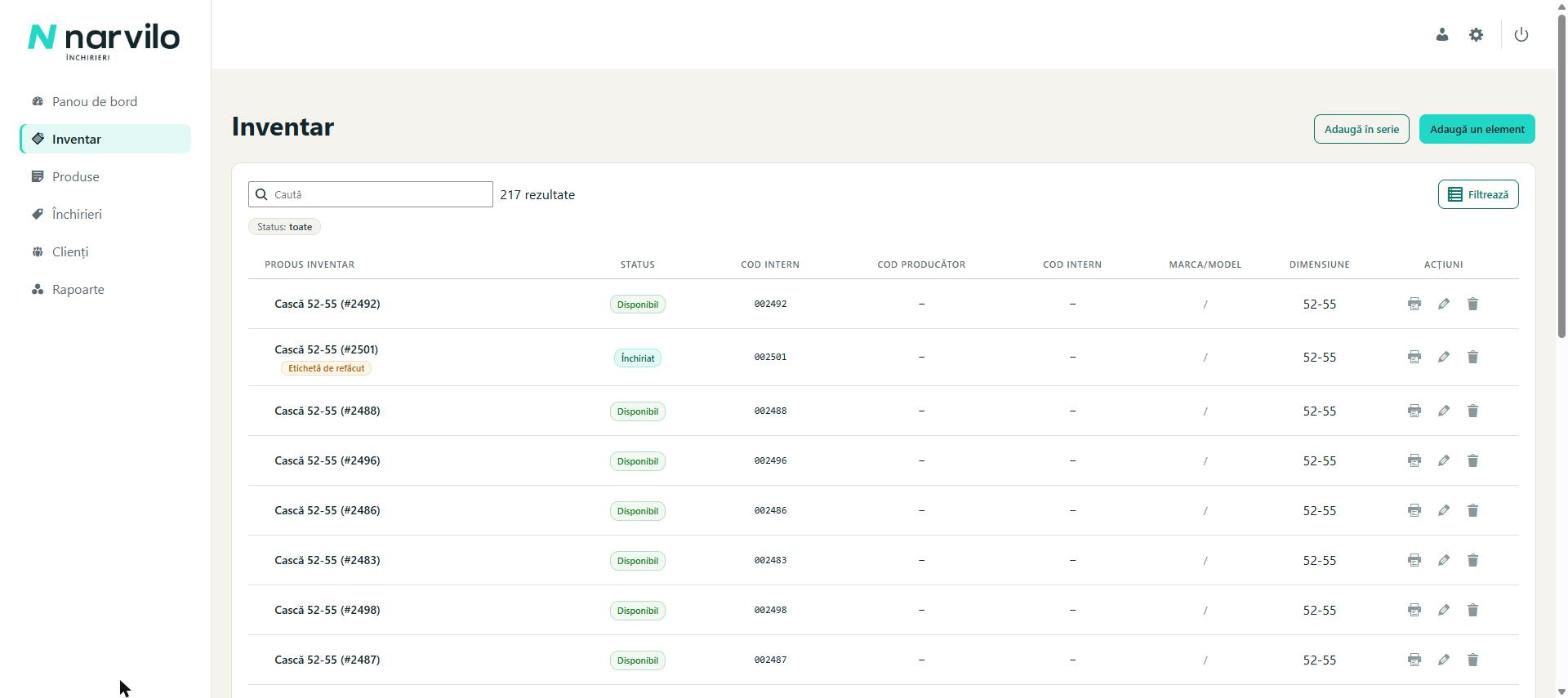Print label for Cască 52-55 (#2486)

[1414, 511]
